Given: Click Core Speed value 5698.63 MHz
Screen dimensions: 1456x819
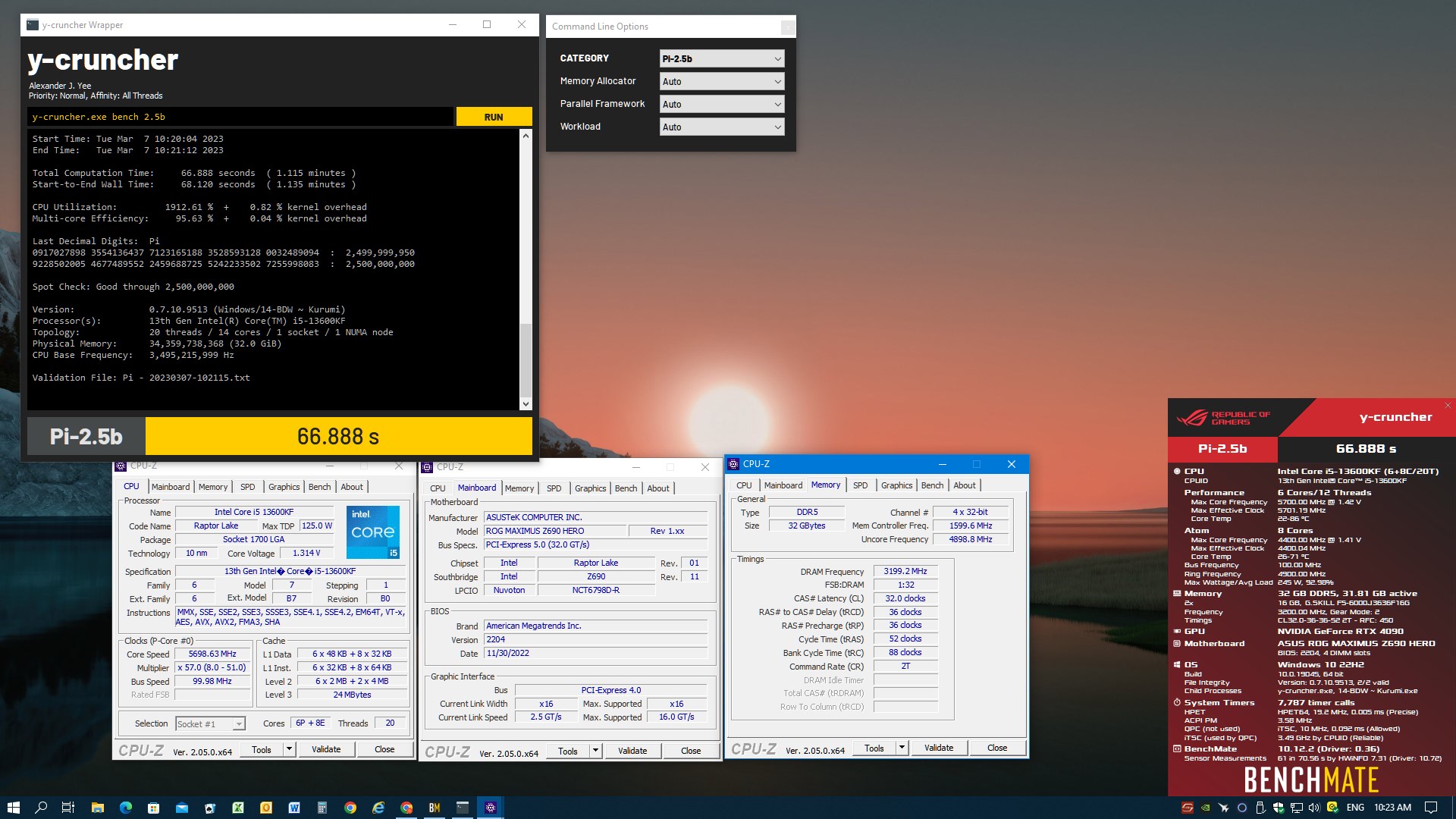Looking at the screenshot, I should (212, 654).
